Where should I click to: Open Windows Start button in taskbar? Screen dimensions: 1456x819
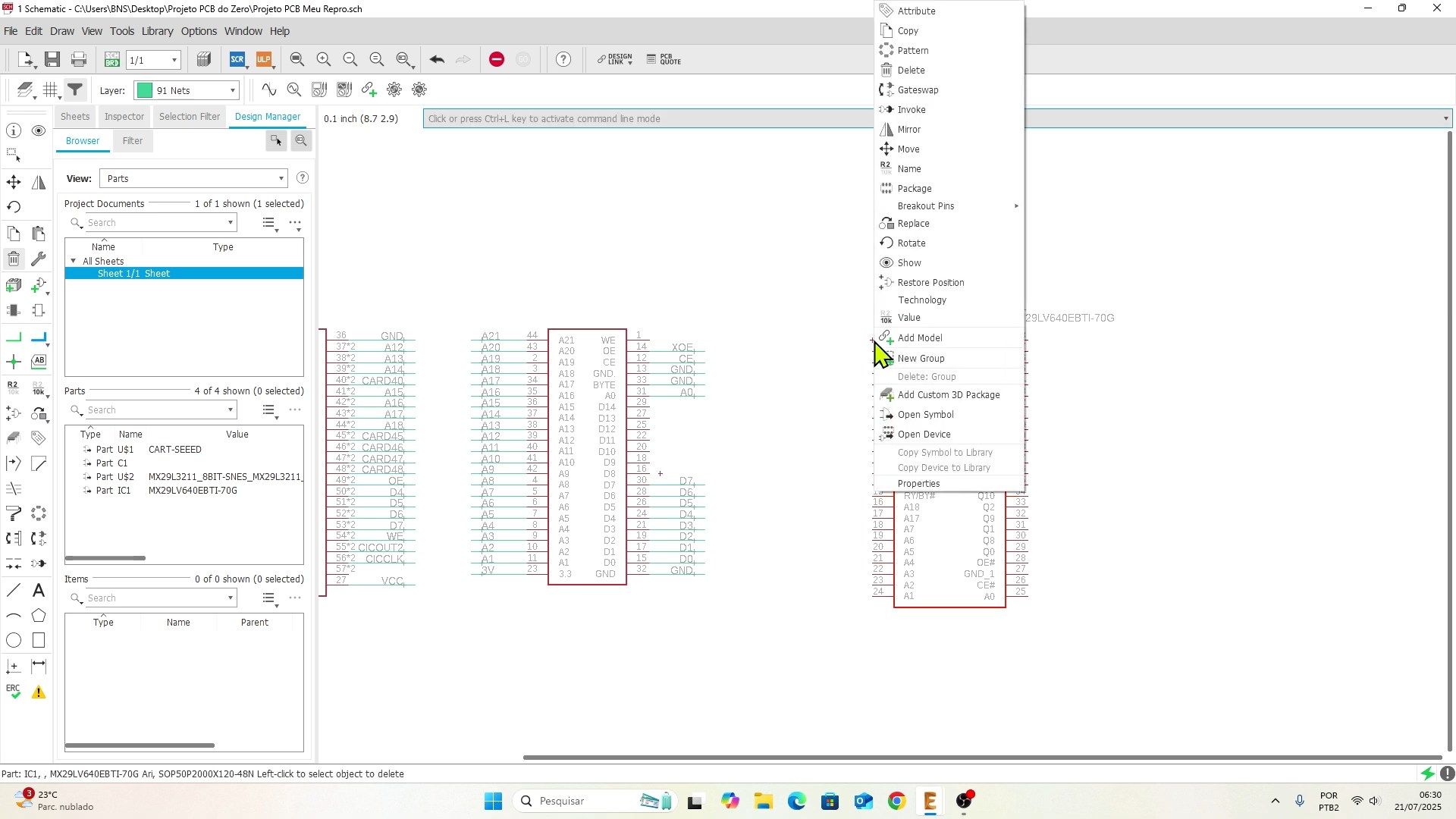click(x=493, y=802)
